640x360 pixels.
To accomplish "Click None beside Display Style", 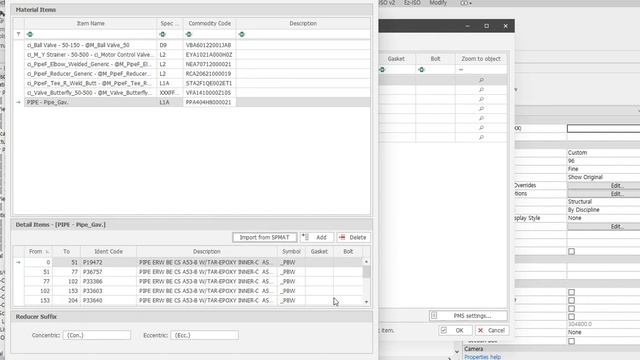I will (574, 218).
